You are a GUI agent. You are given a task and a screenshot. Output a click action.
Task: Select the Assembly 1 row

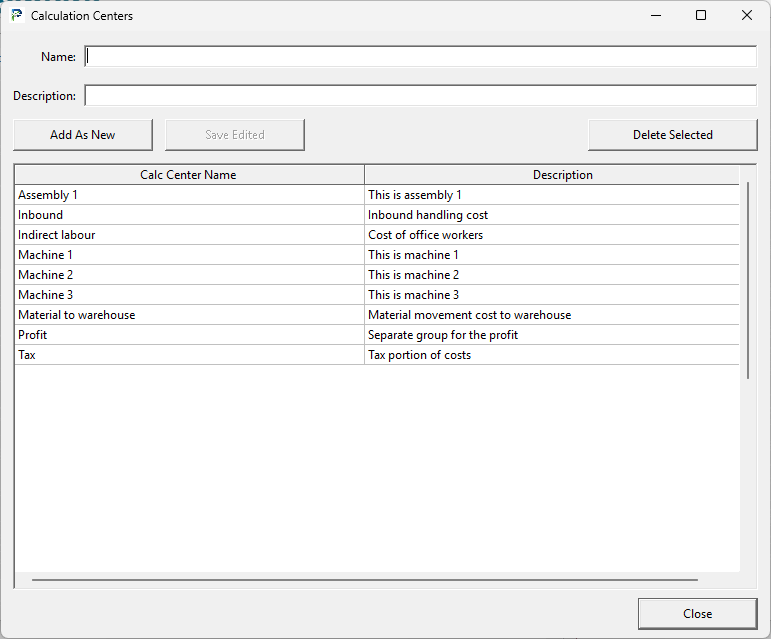[377, 195]
